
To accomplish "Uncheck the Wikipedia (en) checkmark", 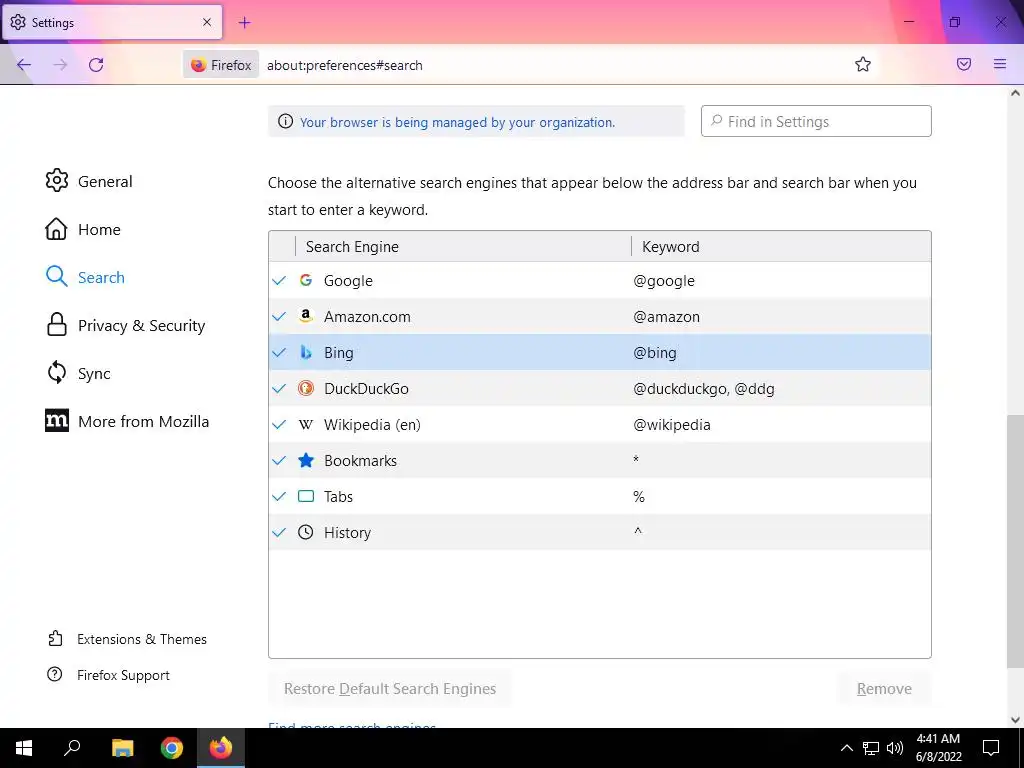I will (280, 424).
